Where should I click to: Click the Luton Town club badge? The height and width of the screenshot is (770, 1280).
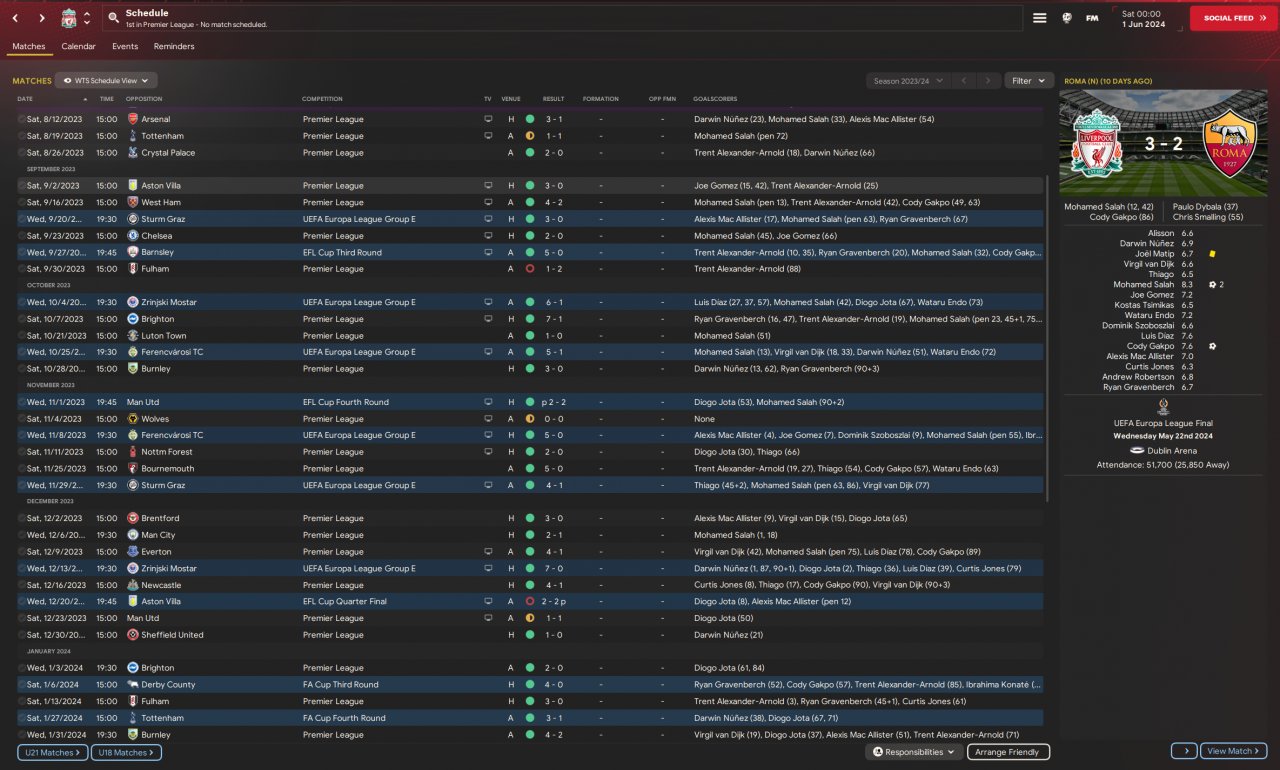[133, 336]
